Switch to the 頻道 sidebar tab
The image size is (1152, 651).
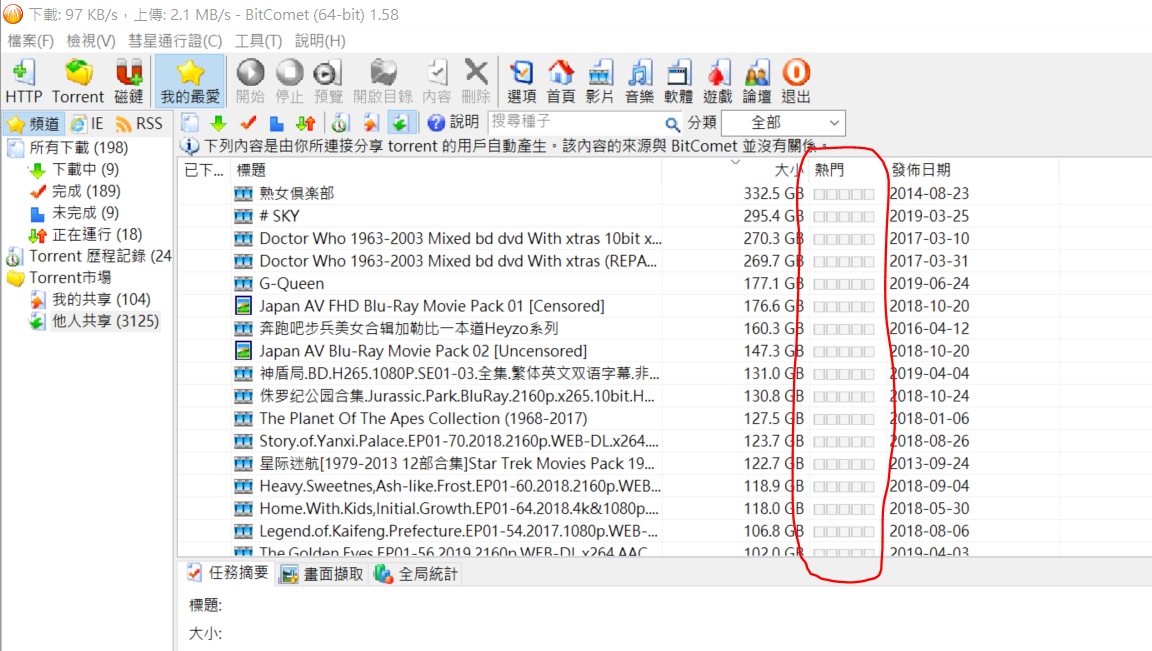[34, 123]
